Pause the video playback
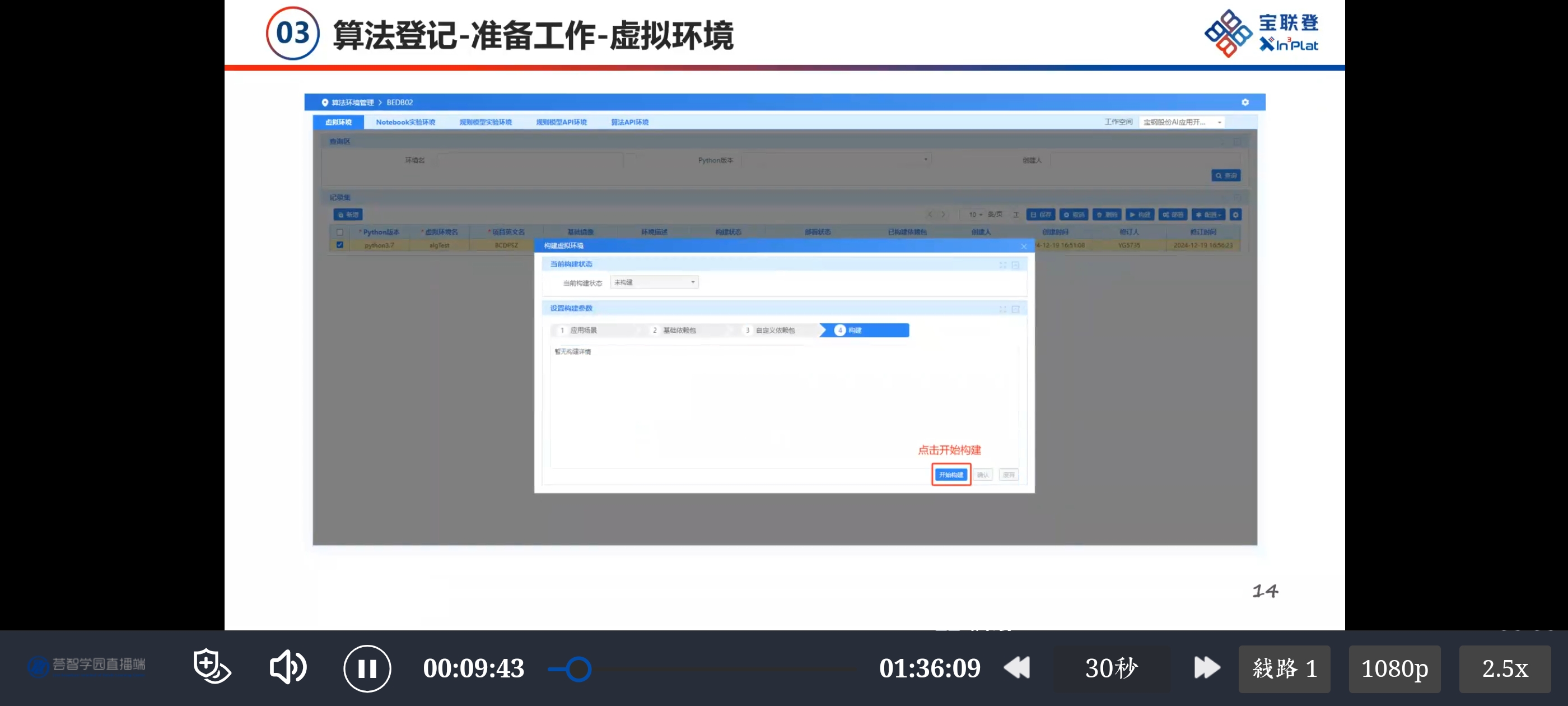 click(x=367, y=668)
